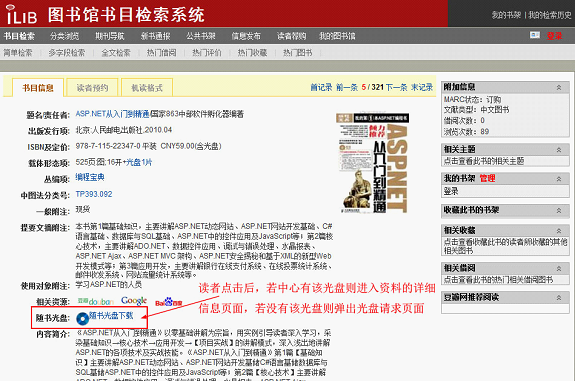
Task: Open 我的图书馆 menu item
Action: [337, 36]
